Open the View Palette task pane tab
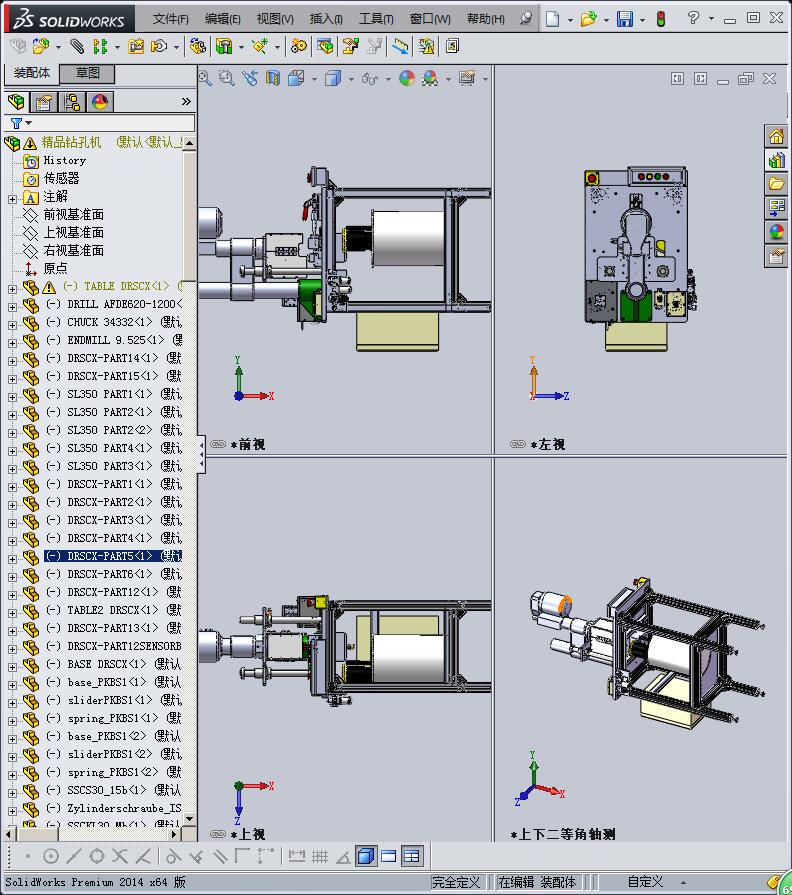Screen dimensions: 792x895 pos(777,208)
